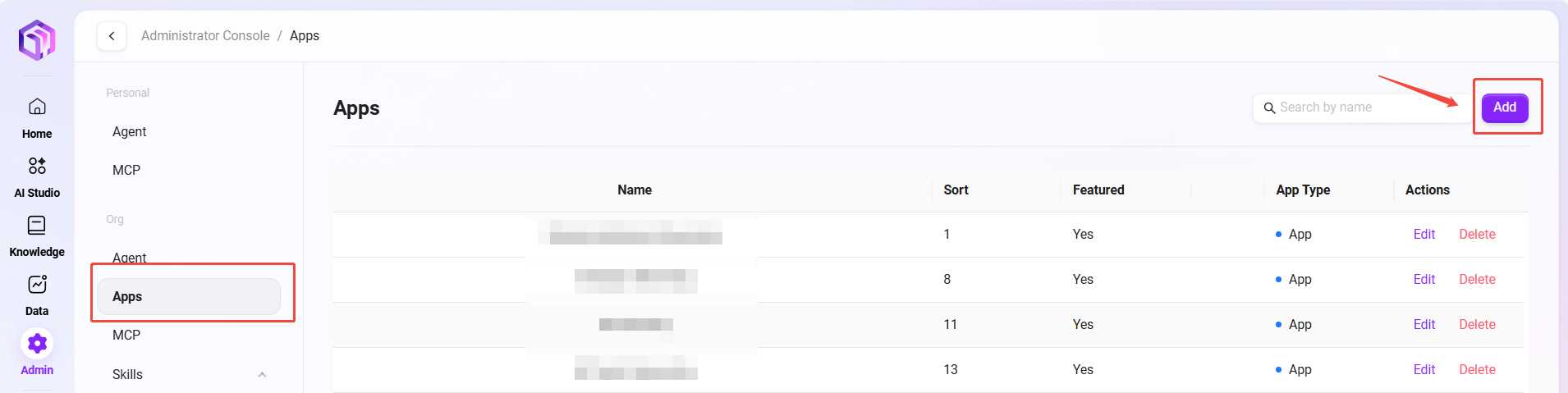Edit the app with sort 11
The image size is (1568, 393).
pyautogui.click(x=1424, y=325)
